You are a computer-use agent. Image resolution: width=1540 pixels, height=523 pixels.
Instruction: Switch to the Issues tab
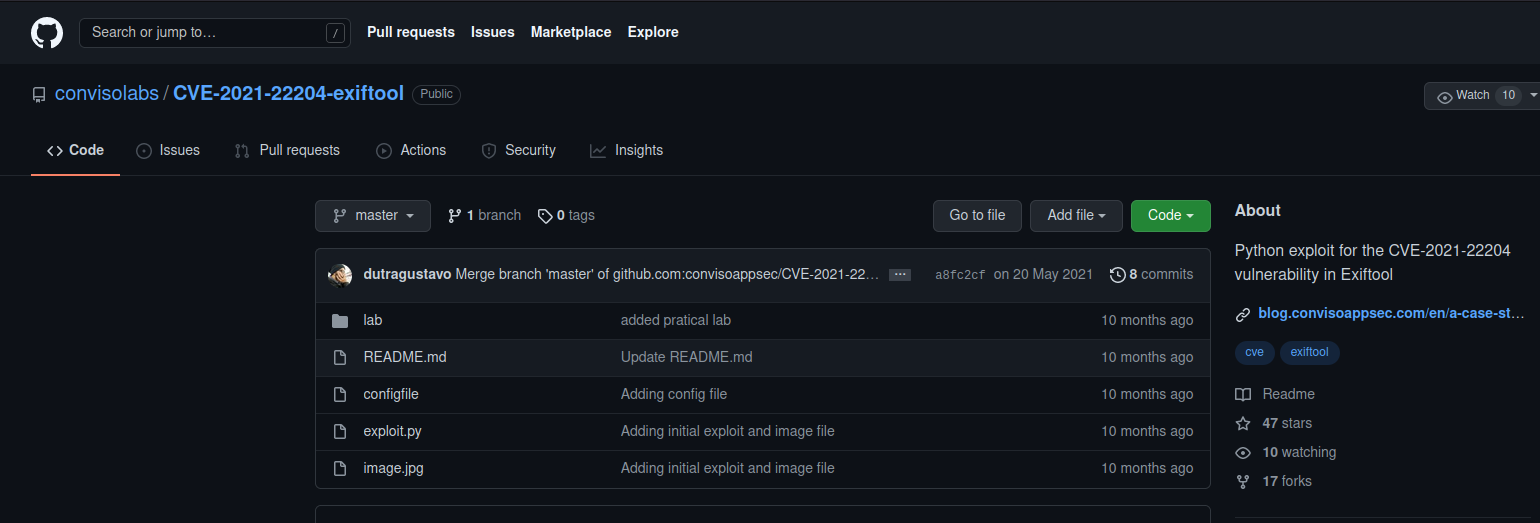click(168, 150)
